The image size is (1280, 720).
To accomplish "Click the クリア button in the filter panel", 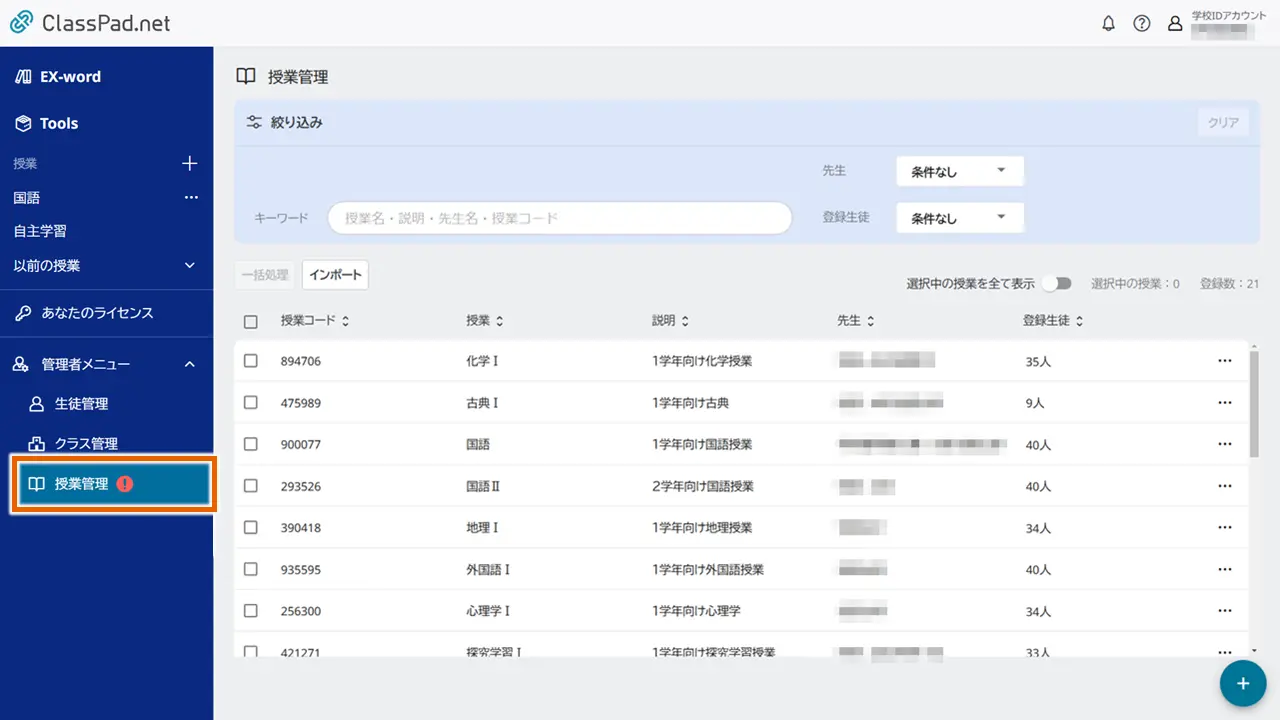I will click(x=1222, y=121).
